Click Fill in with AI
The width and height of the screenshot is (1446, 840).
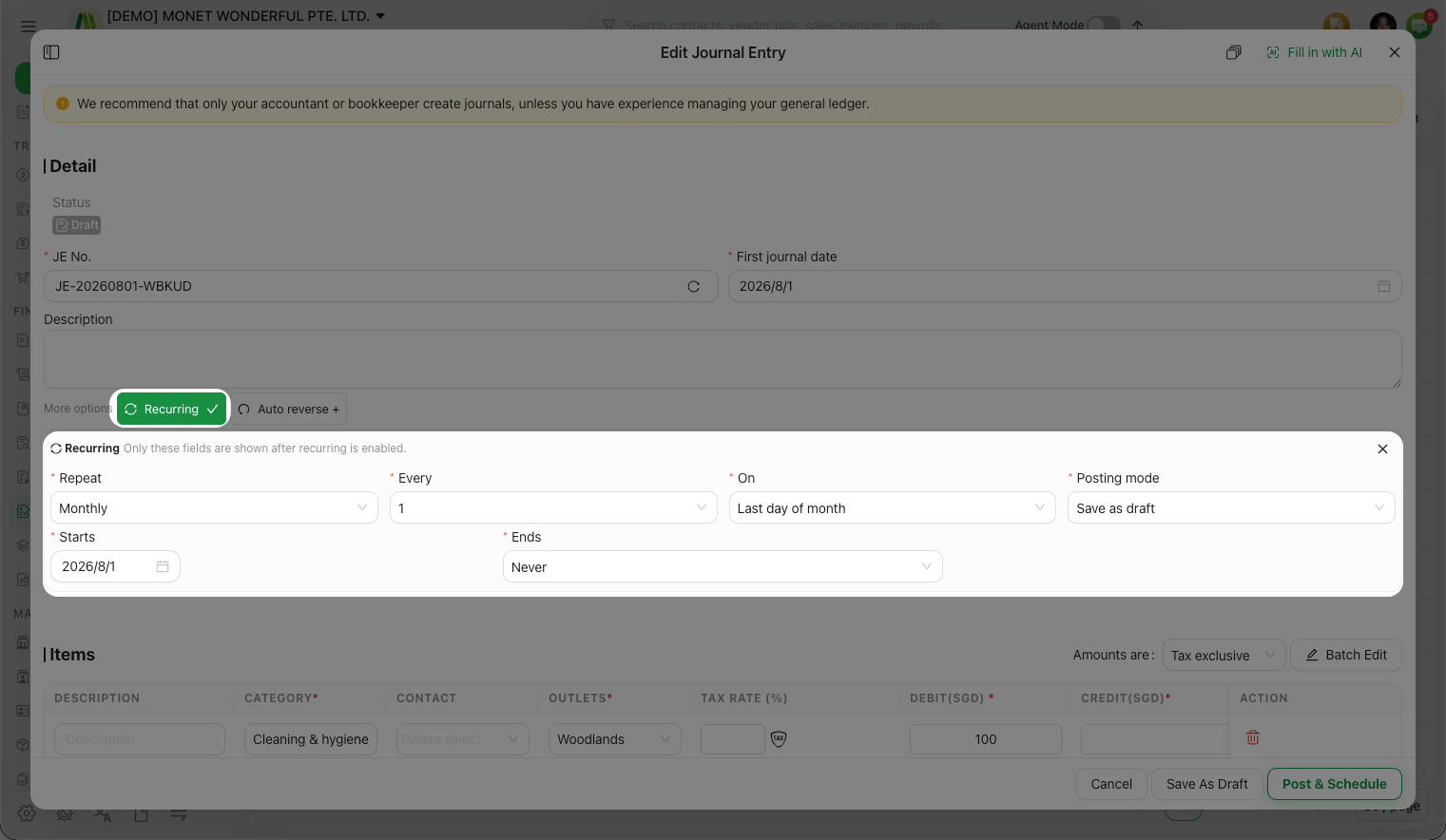coord(1315,52)
